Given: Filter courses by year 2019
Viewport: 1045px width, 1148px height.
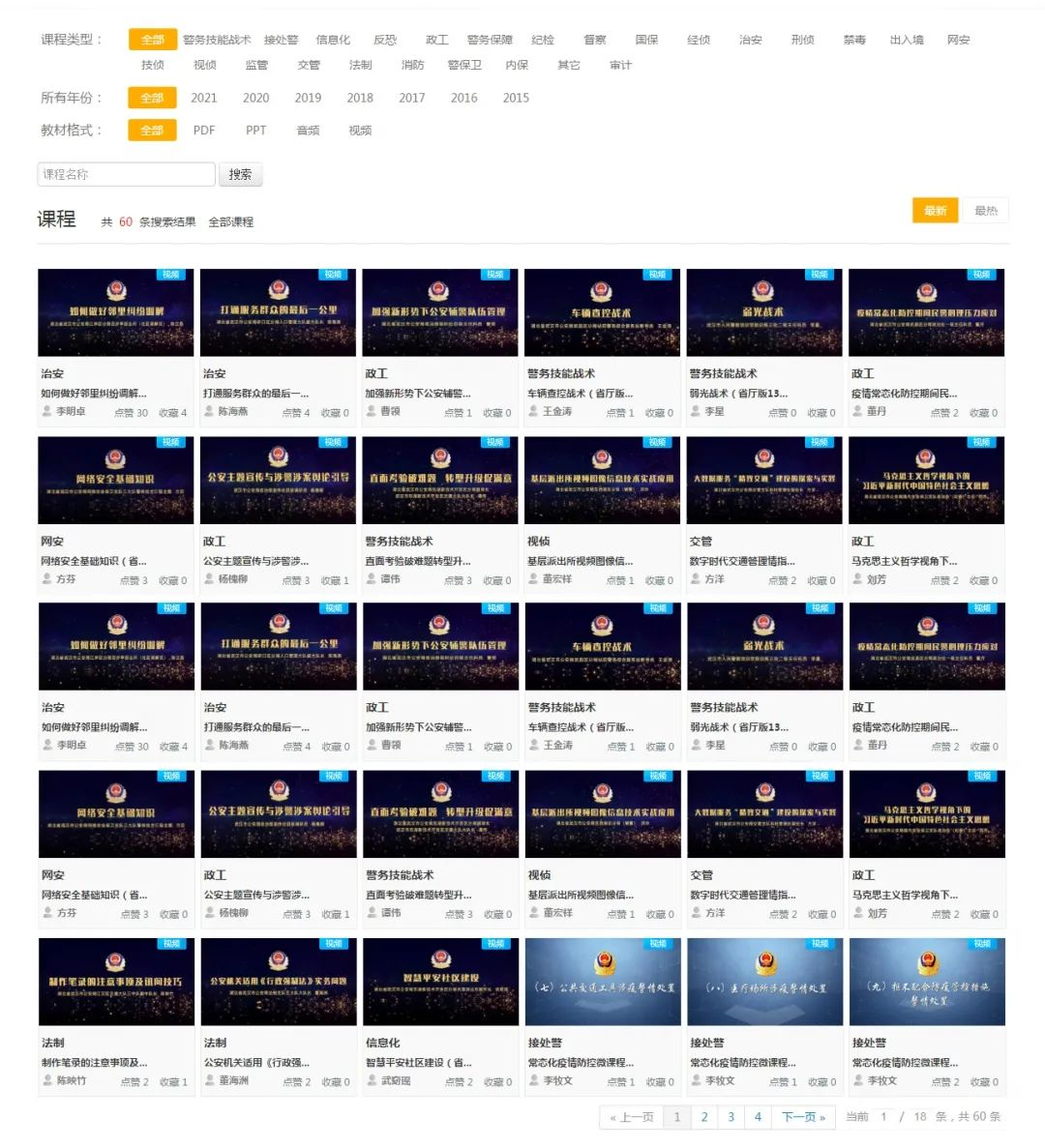Looking at the screenshot, I should tap(308, 98).
